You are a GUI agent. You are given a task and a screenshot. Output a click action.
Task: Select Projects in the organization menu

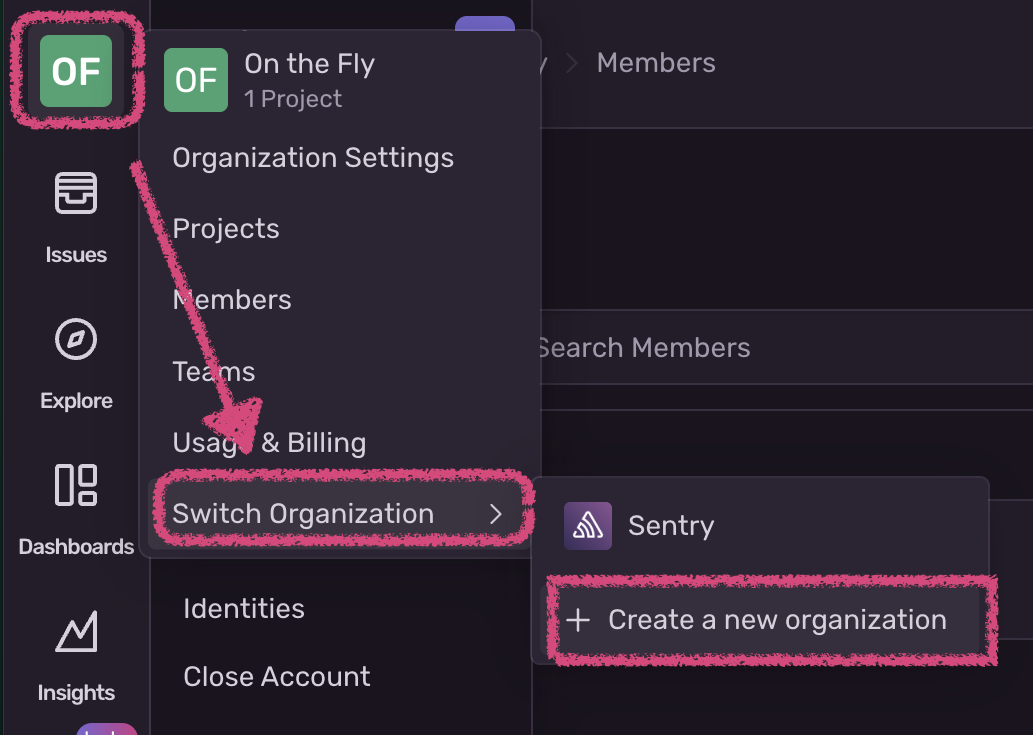click(x=226, y=229)
